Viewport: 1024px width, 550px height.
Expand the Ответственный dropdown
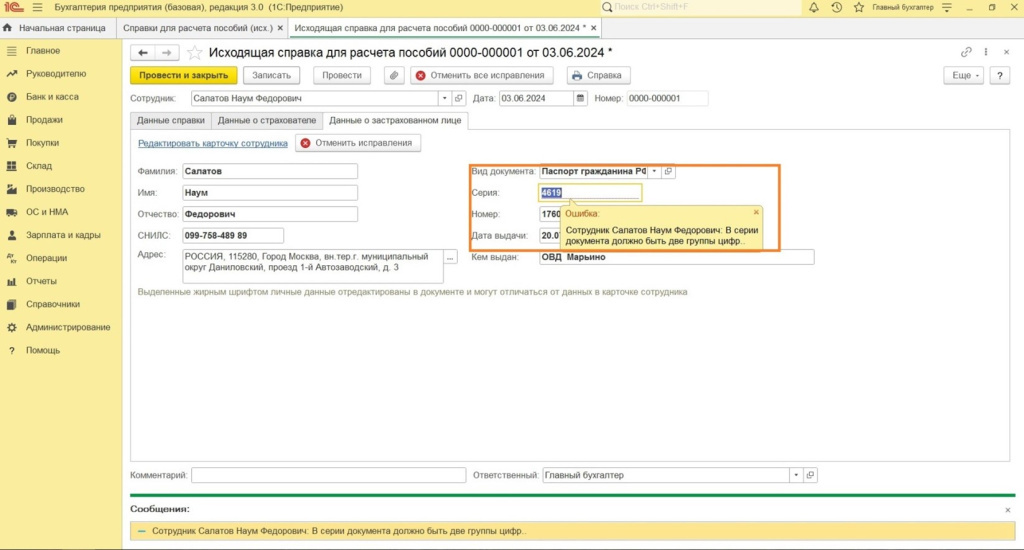click(x=796, y=475)
